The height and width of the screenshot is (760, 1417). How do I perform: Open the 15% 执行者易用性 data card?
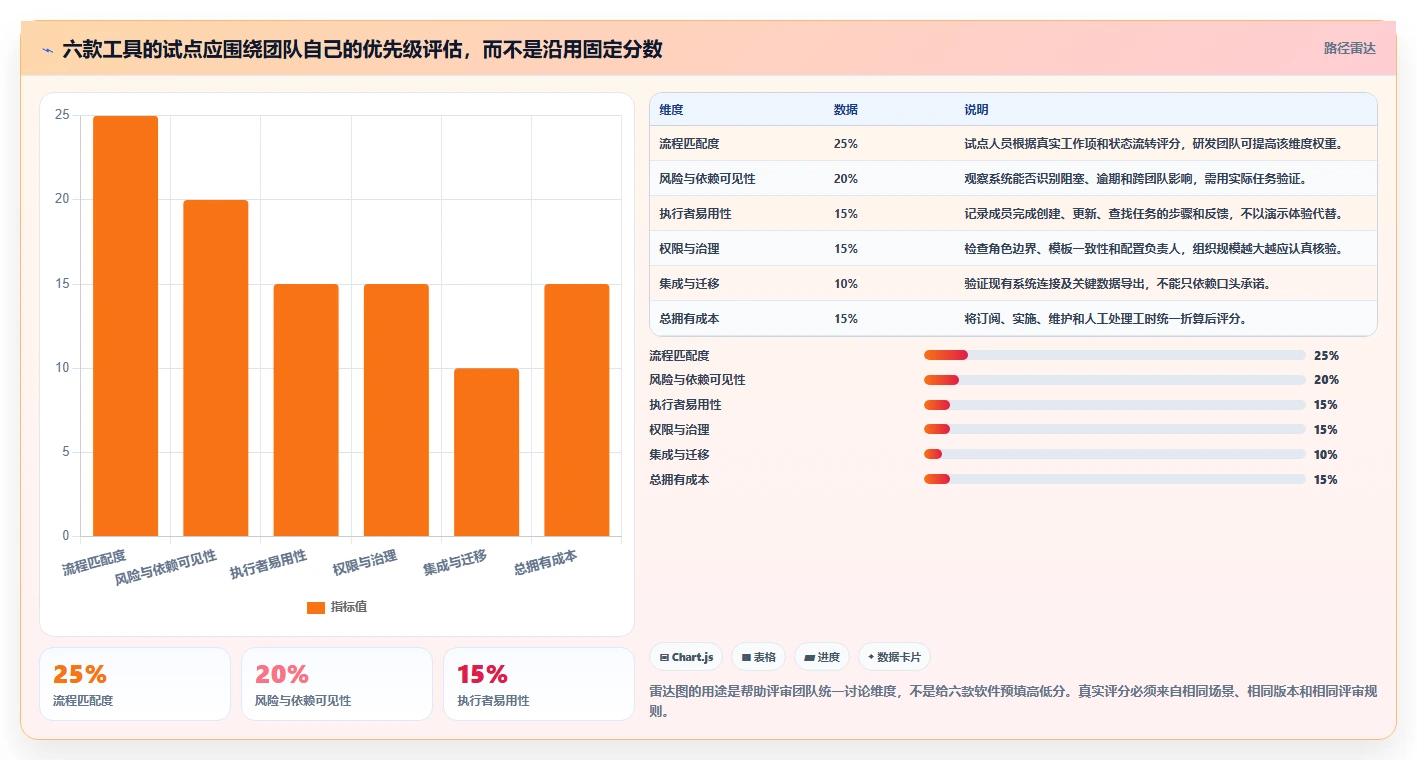(539, 684)
